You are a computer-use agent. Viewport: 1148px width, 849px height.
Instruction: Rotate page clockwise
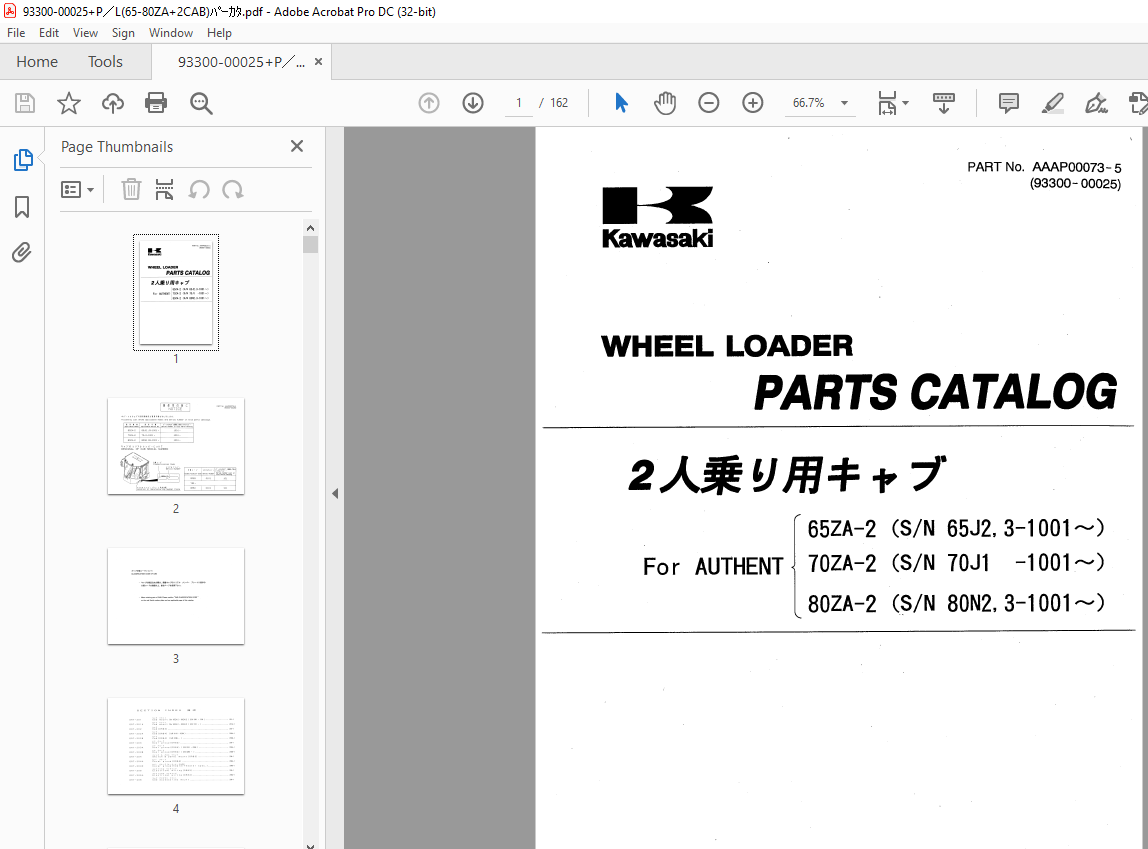coord(233,190)
